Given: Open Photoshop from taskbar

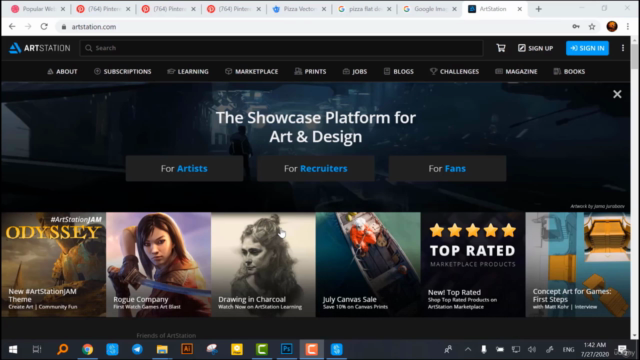Looking at the screenshot, I should [287, 349].
